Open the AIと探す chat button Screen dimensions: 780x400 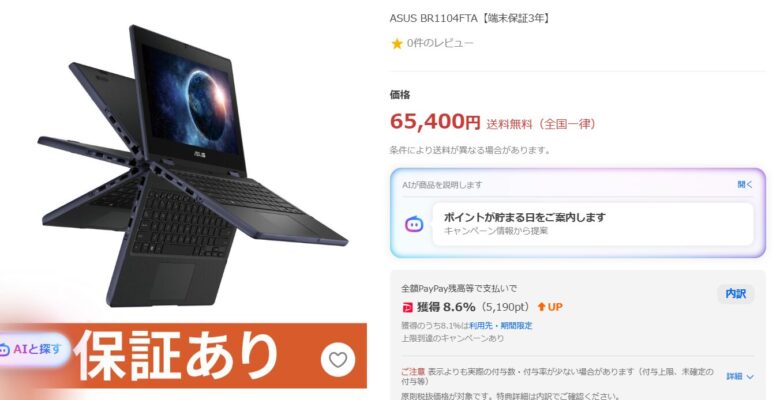coord(31,350)
